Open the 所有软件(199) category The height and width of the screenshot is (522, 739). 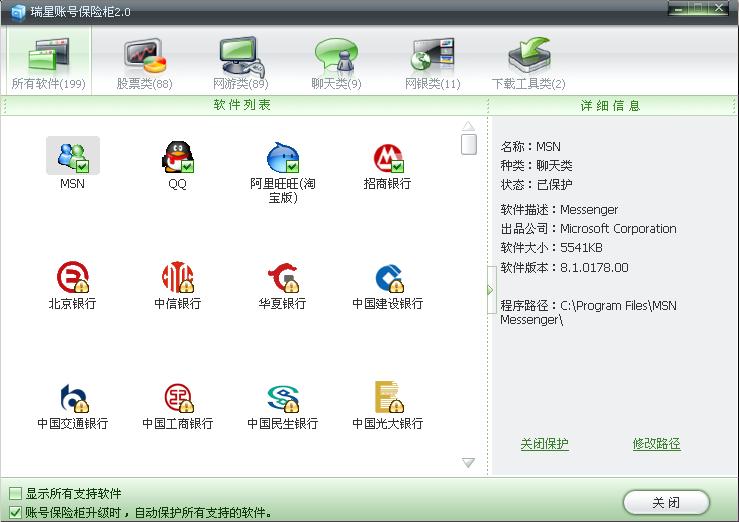pyautogui.click(x=49, y=63)
